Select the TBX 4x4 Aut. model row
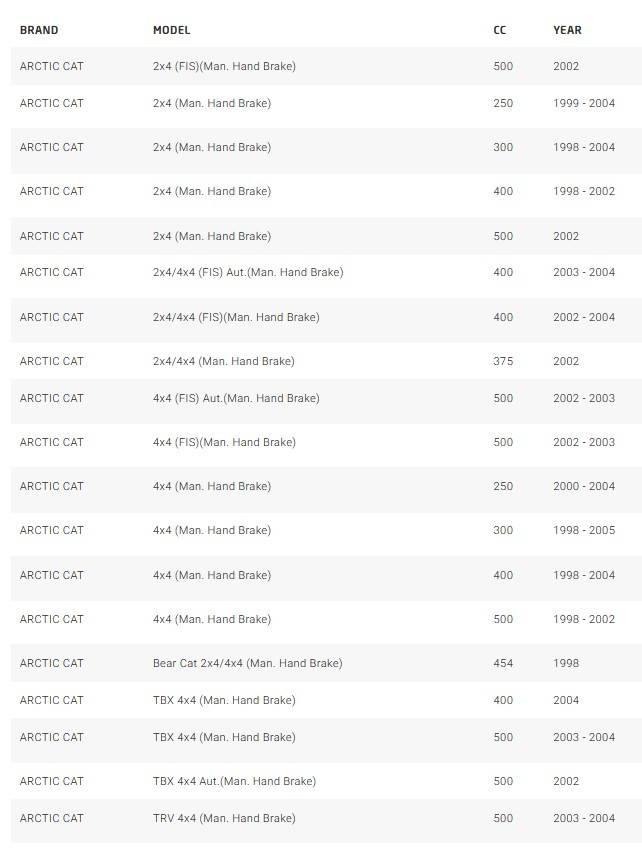The height and width of the screenshot is (854, 642). pos(234,781)
